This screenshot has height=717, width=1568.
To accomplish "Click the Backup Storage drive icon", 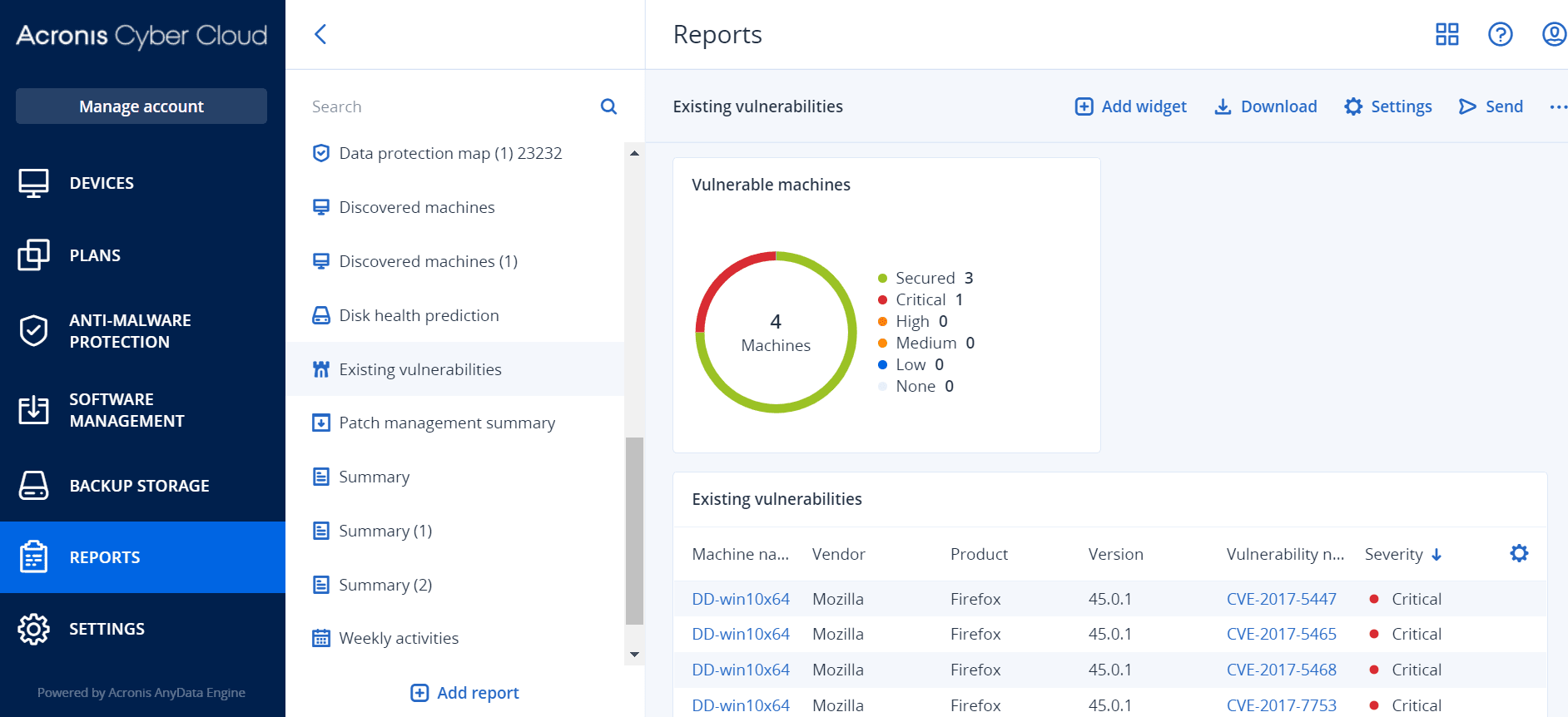I will click(34, 486).
